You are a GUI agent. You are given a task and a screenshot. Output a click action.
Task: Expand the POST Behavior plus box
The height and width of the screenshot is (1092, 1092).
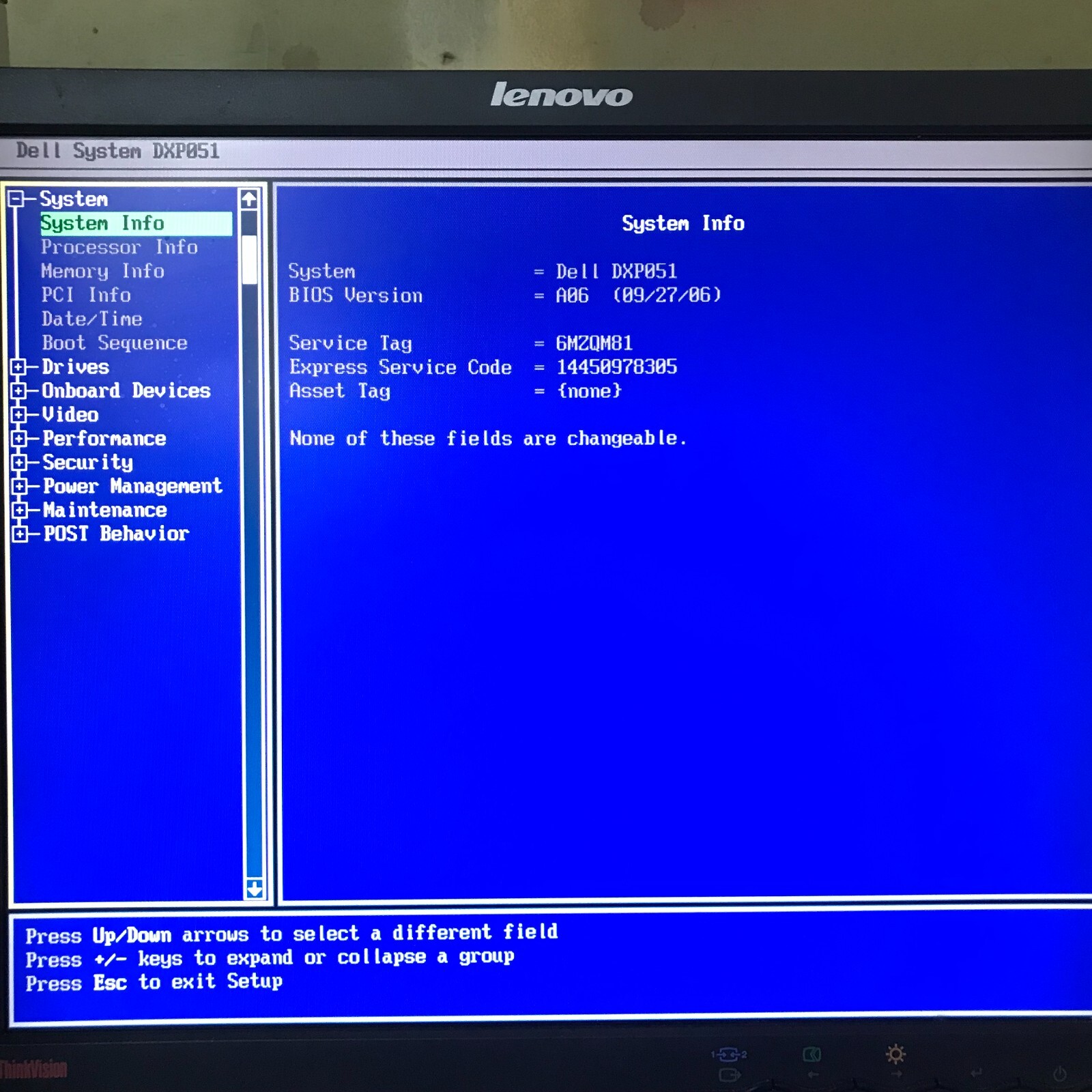coord(20,534)
